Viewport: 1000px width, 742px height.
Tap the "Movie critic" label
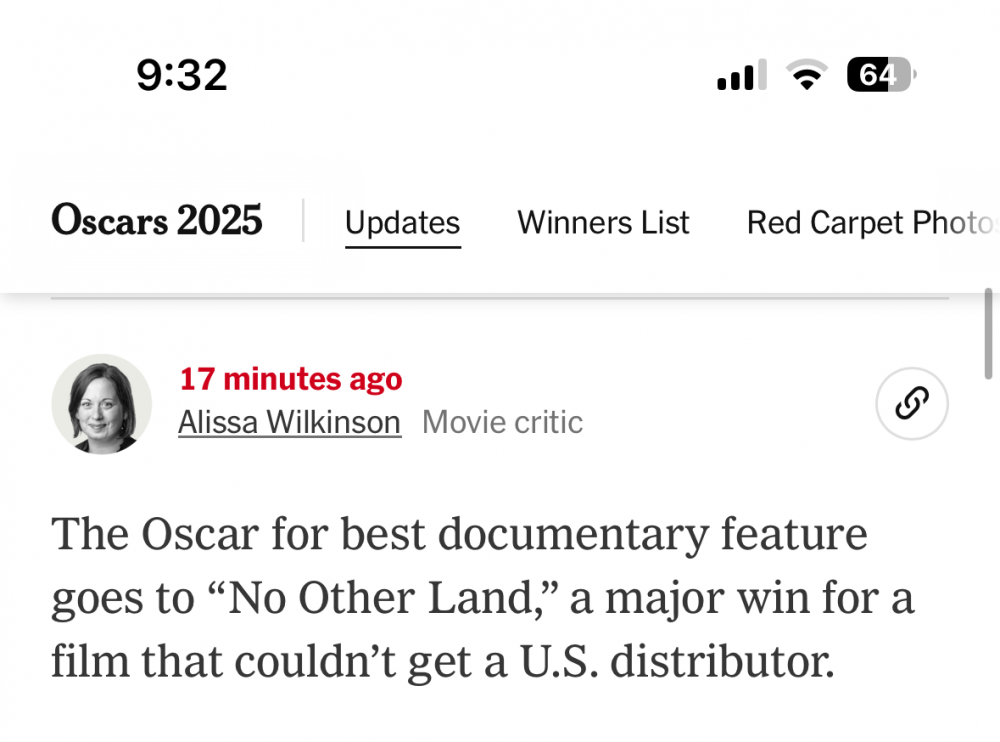[502, 423]
